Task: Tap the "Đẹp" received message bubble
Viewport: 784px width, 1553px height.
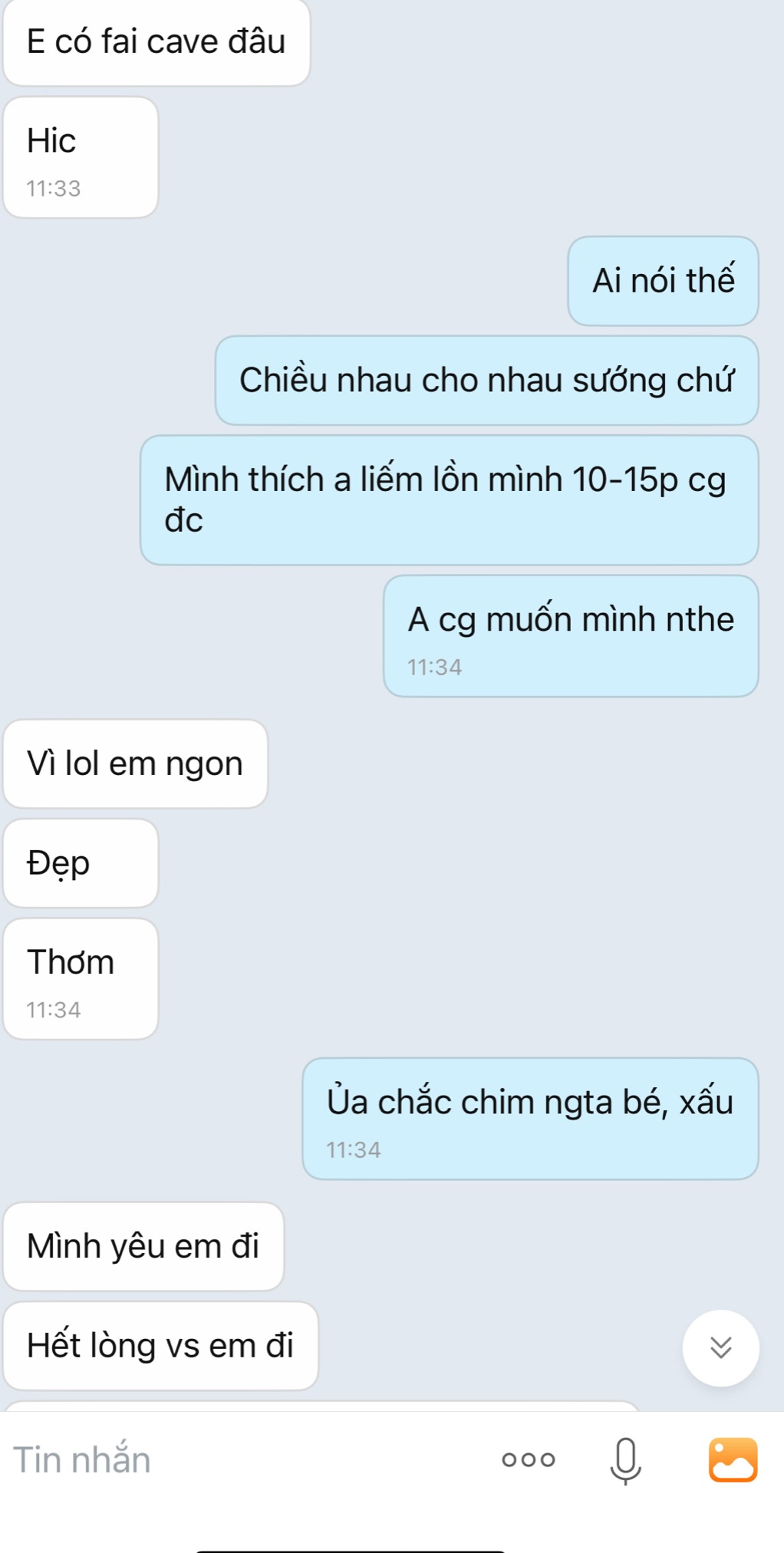Action: point(81,863)
